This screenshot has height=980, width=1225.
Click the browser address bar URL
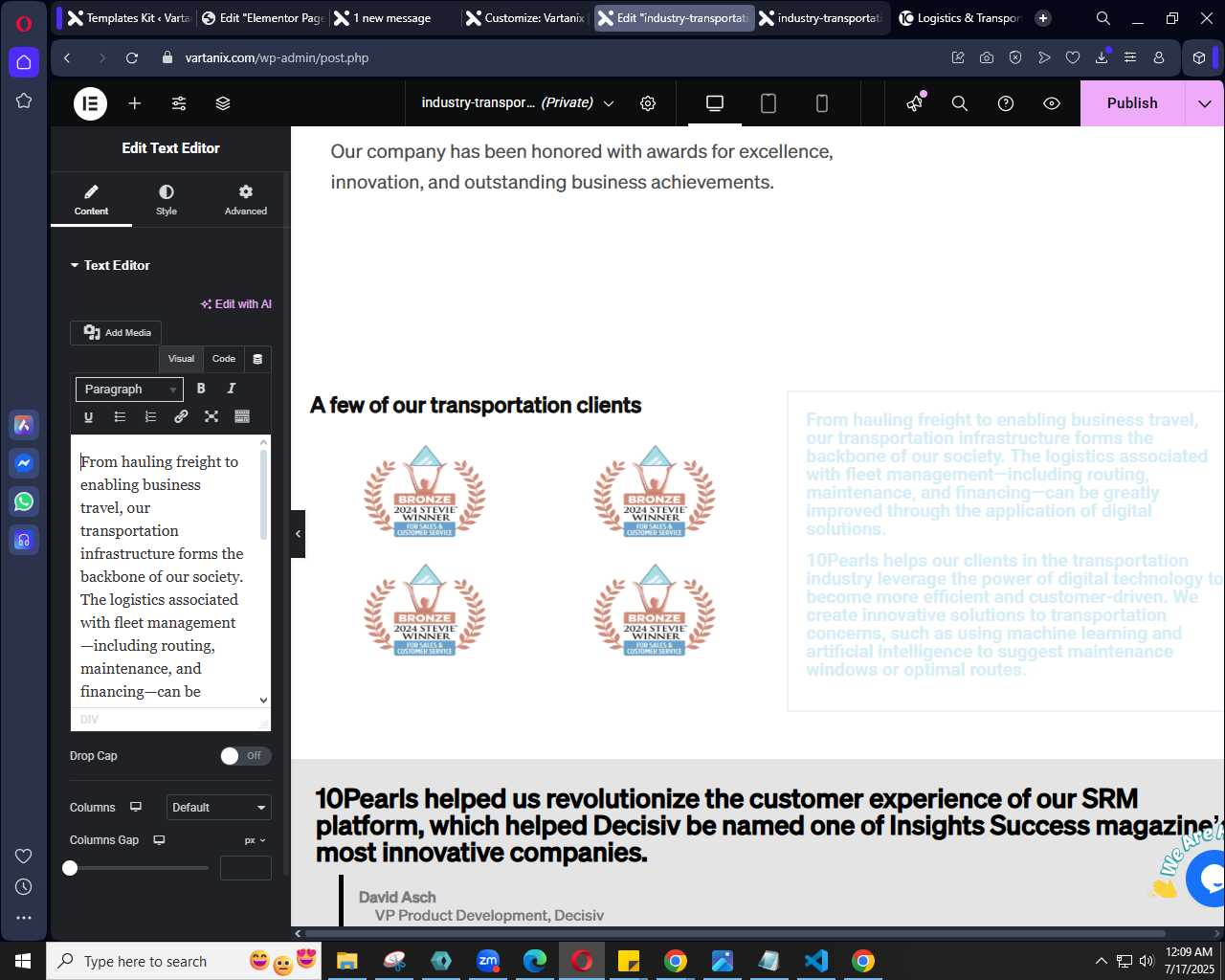(278, 58)
